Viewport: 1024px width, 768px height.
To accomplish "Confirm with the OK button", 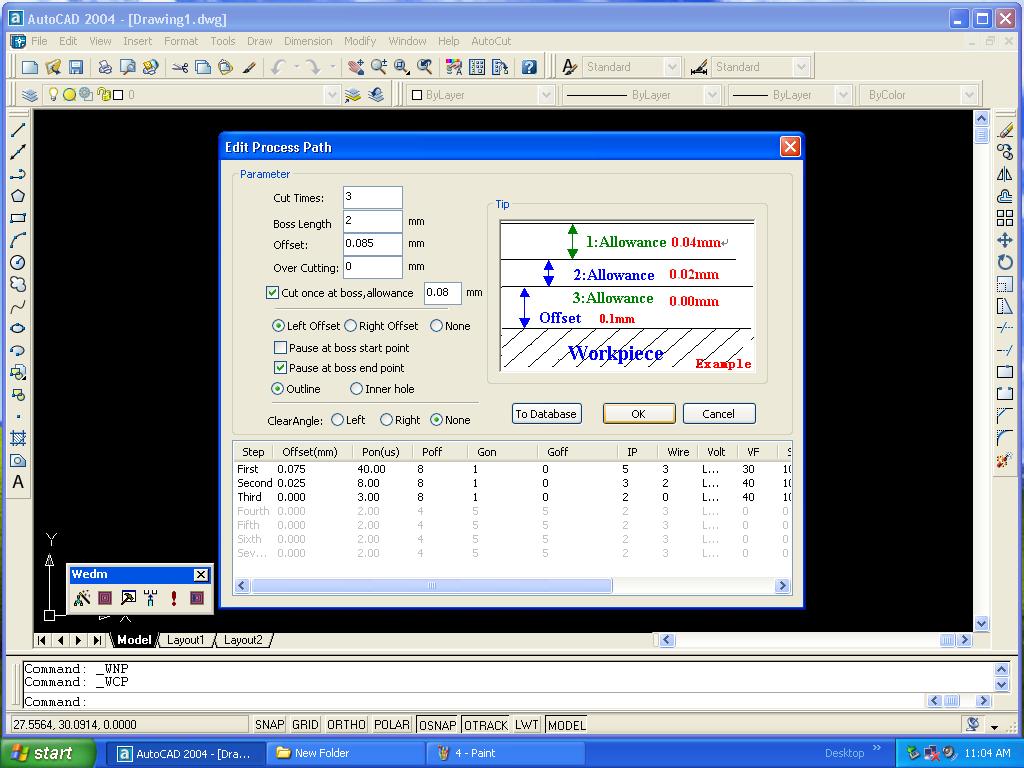I will point(639,413).
